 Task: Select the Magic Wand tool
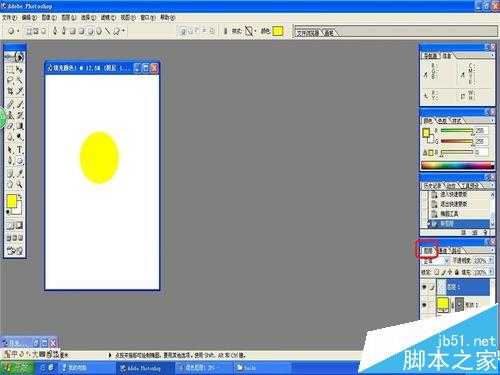coord(20,80)
